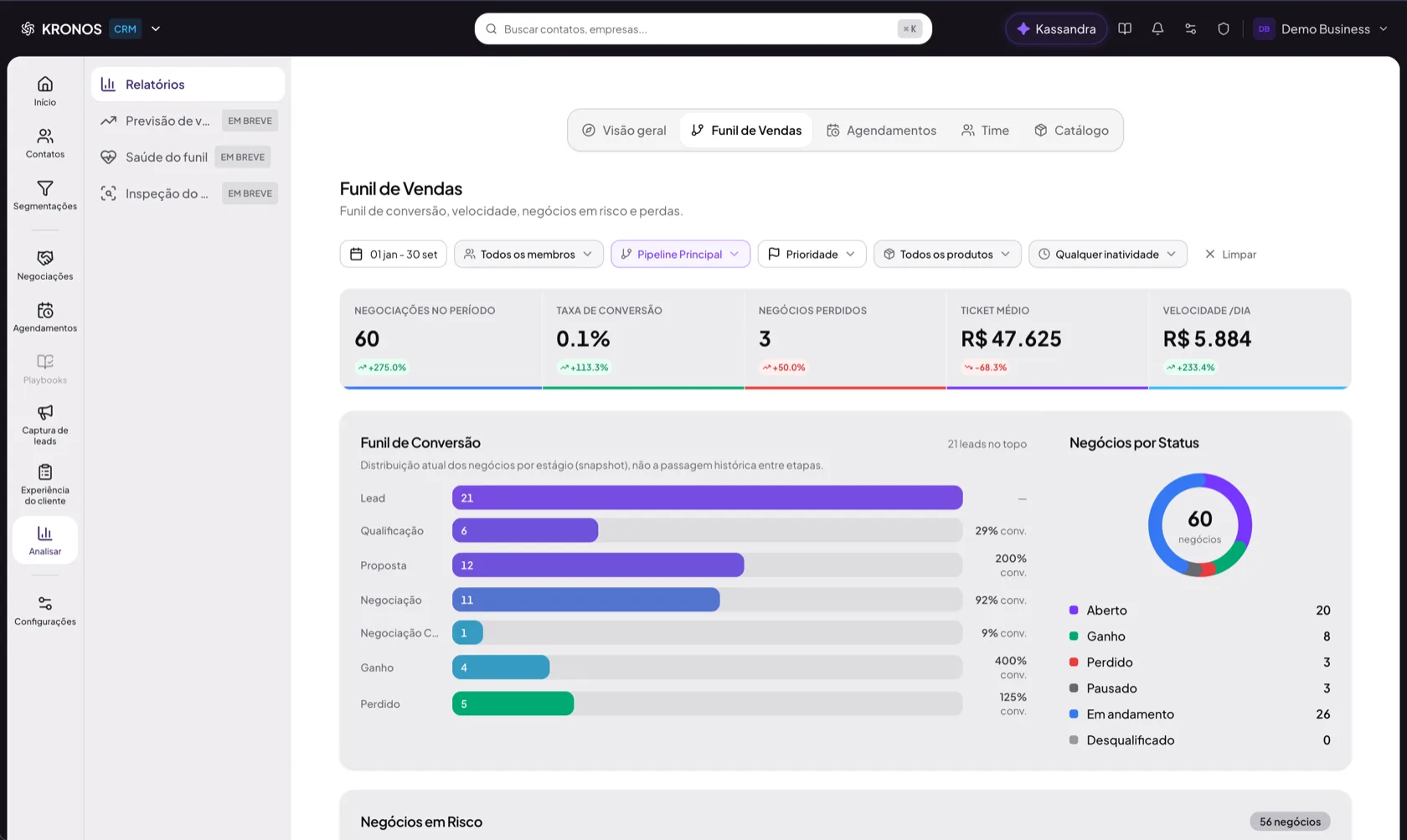Switch to Agendamentos tab

tap(882, 130)
